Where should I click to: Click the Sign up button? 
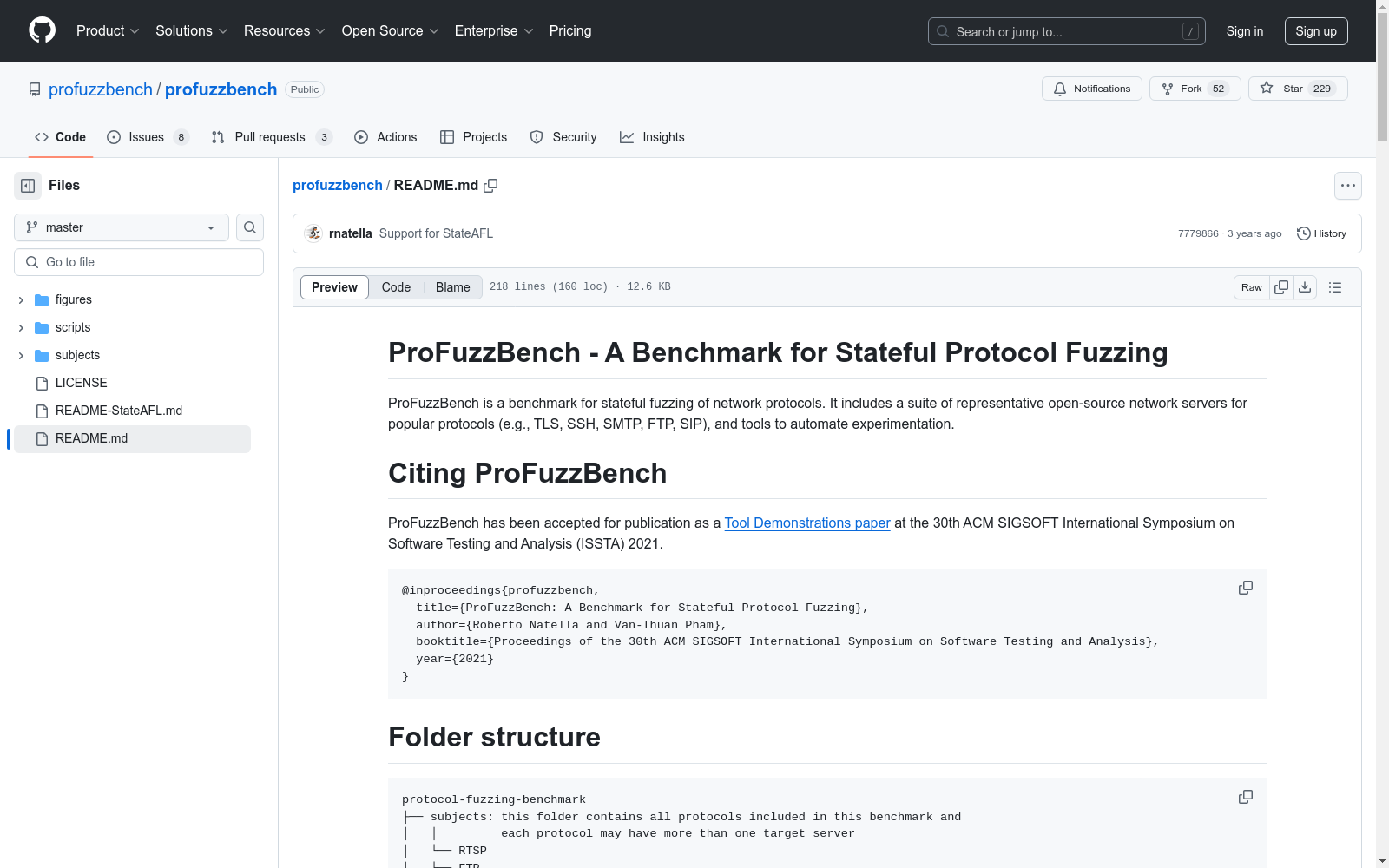1315,30
